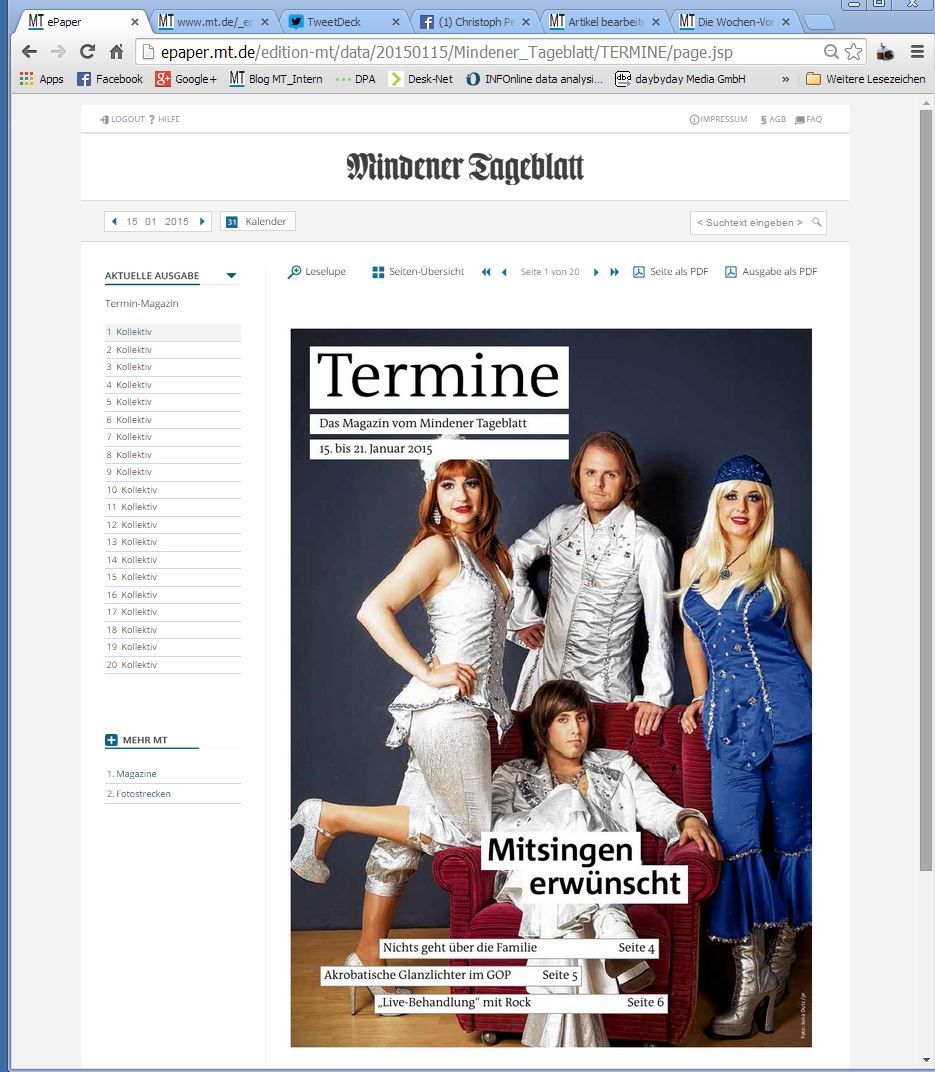
Task: Go to the next page arrow
Action: 596,272
